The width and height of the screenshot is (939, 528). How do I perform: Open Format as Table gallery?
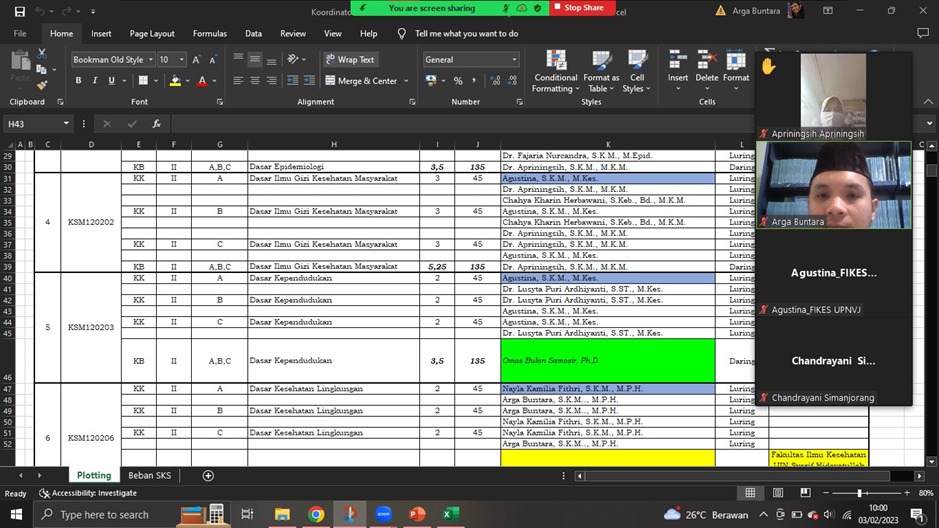click(601, 62)
